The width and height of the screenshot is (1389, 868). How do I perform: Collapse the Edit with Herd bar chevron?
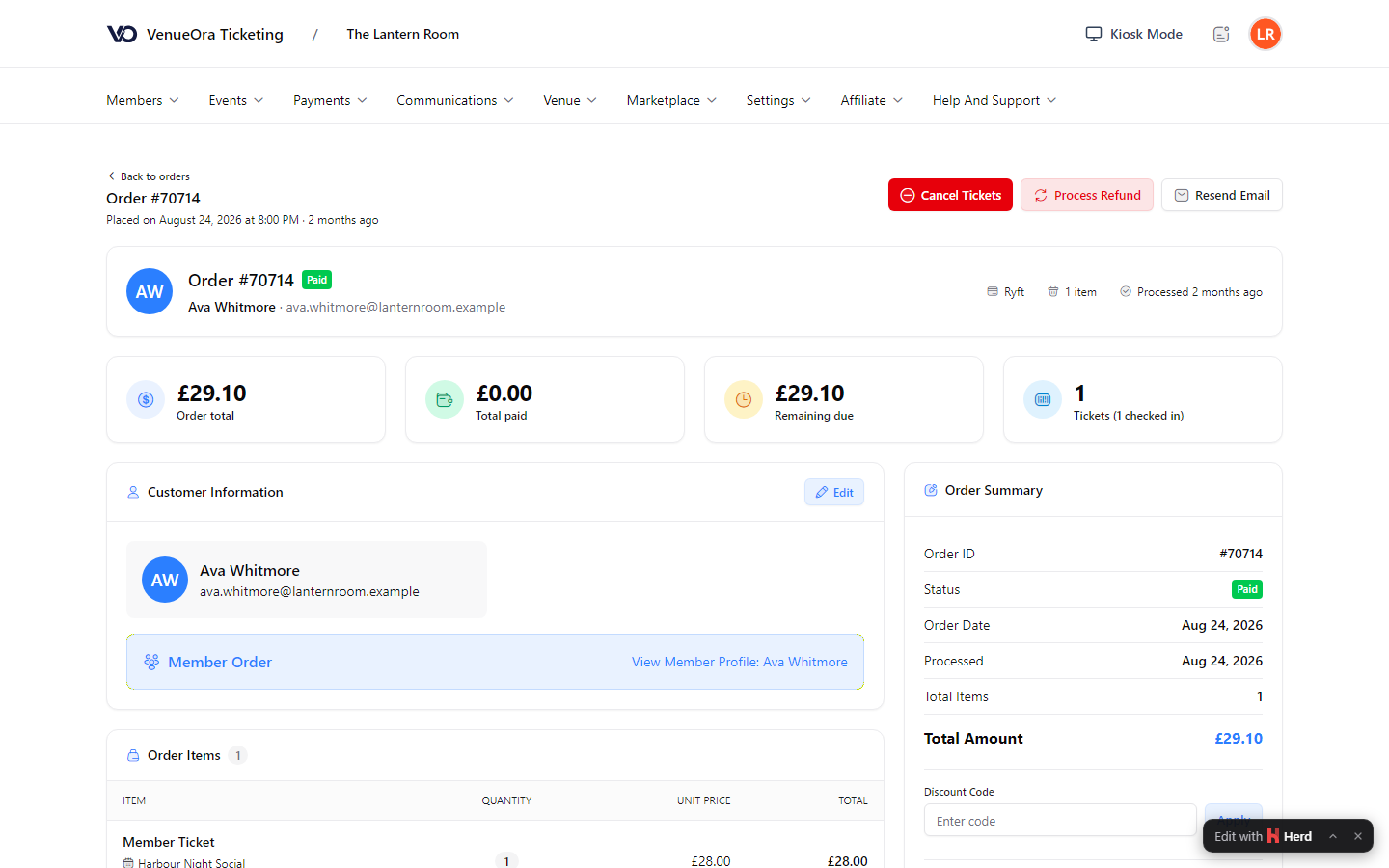[1333, 836]
